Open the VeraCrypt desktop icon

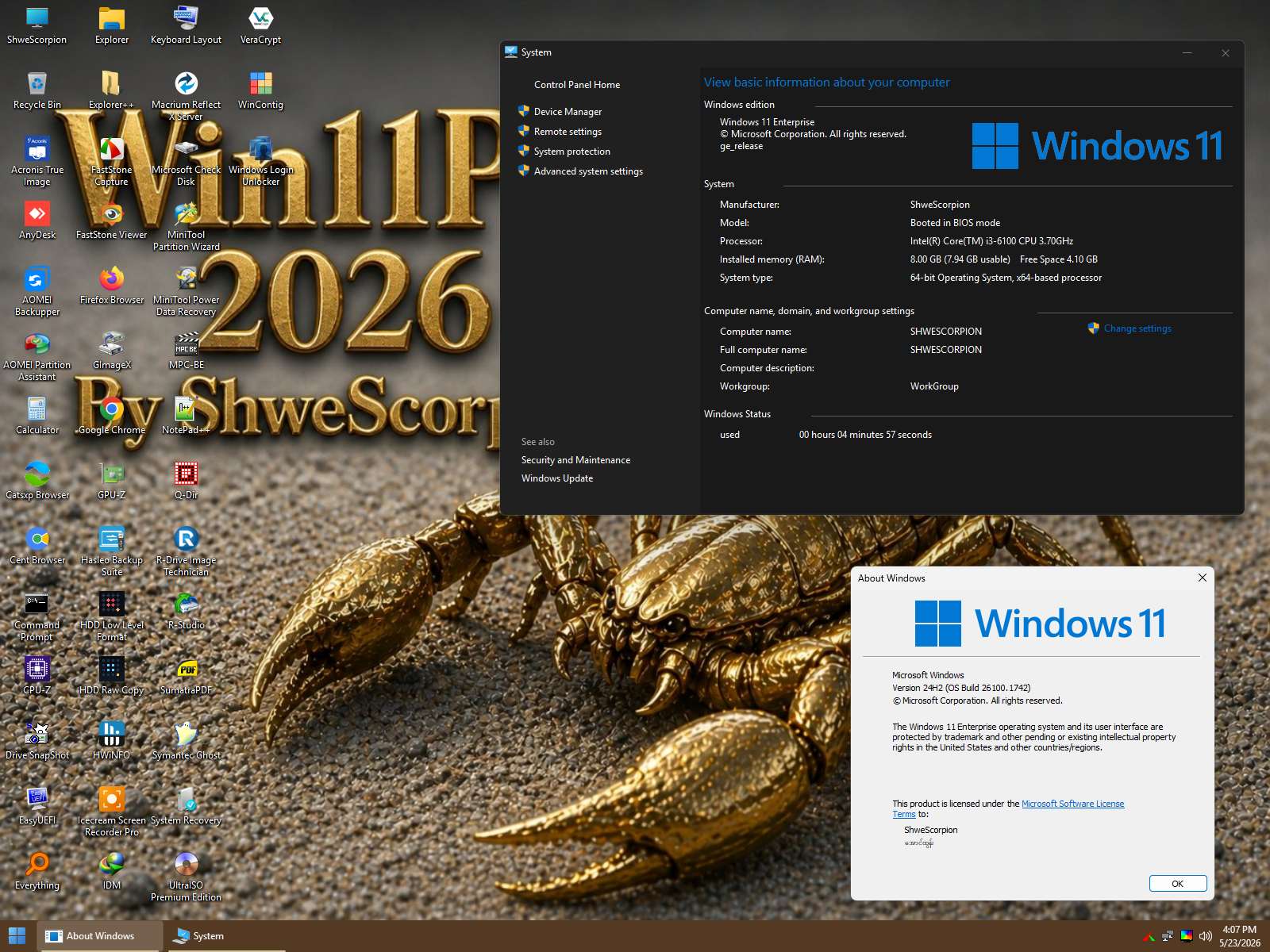pyautogui.click(x=260, y=26)
